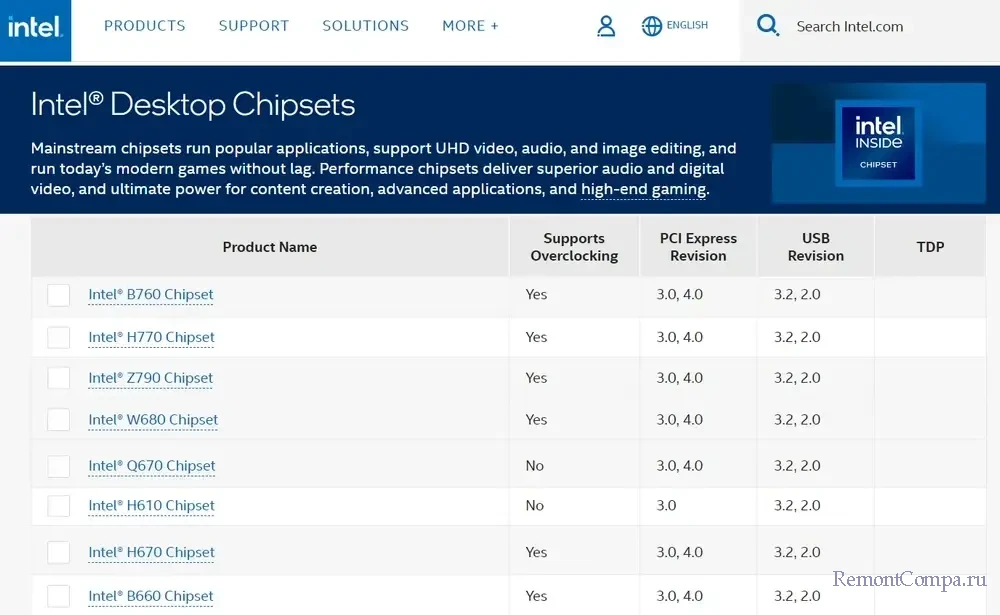Screen dimensions: 1000x615
Task: Expand the More + menu
Action: [470, 26]
